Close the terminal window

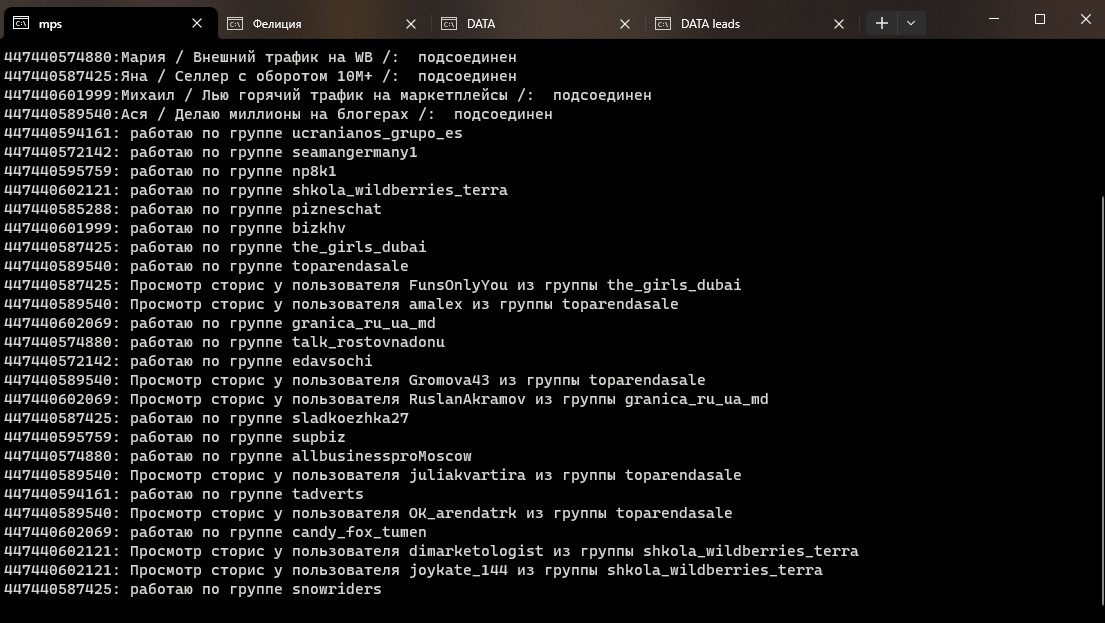pos(1085,19)
